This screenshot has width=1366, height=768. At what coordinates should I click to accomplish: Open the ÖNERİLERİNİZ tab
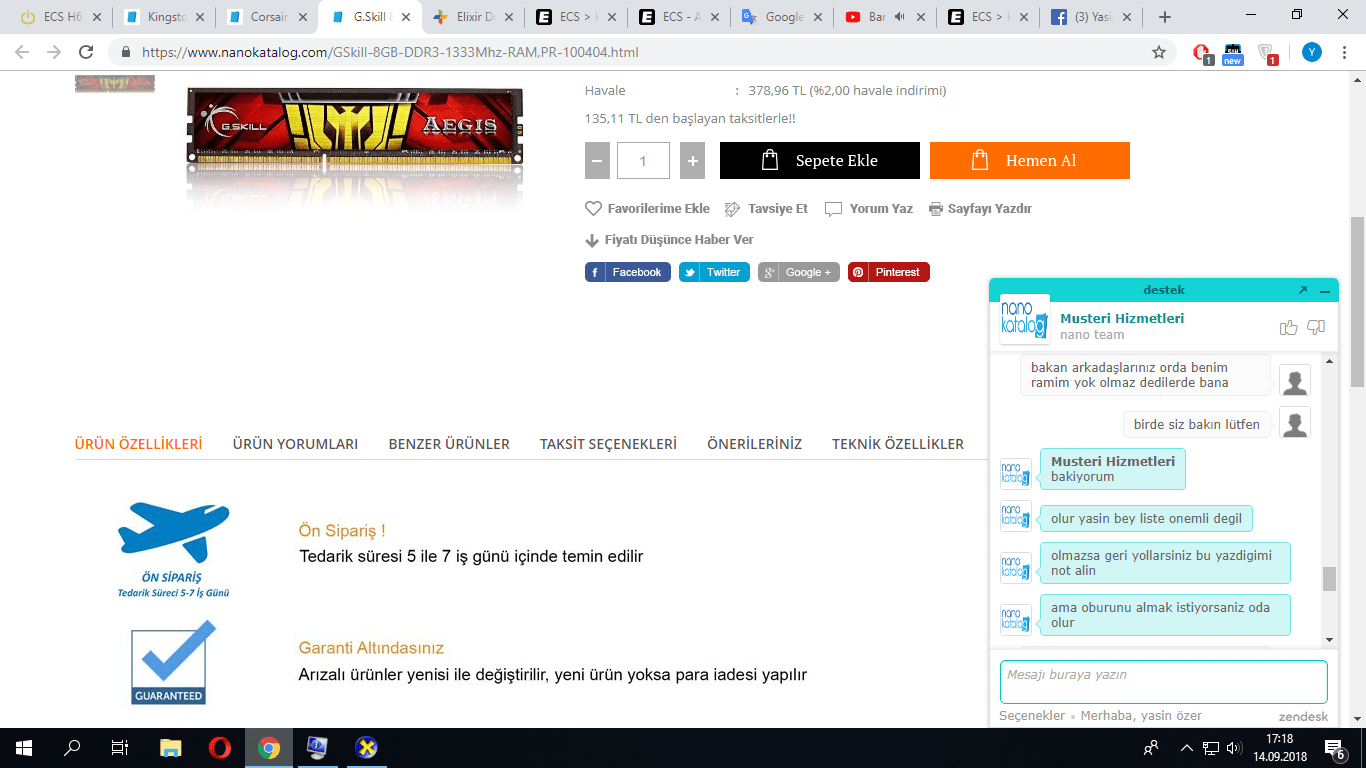click(754, 444)
